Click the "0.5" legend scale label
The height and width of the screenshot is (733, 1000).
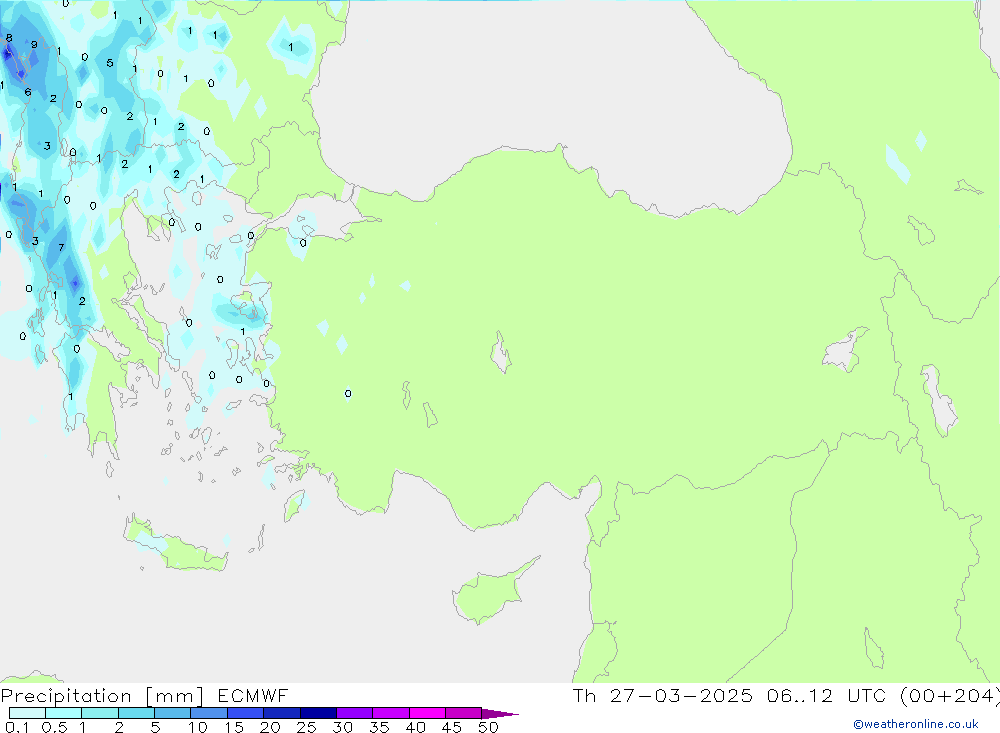click(54, 727)
